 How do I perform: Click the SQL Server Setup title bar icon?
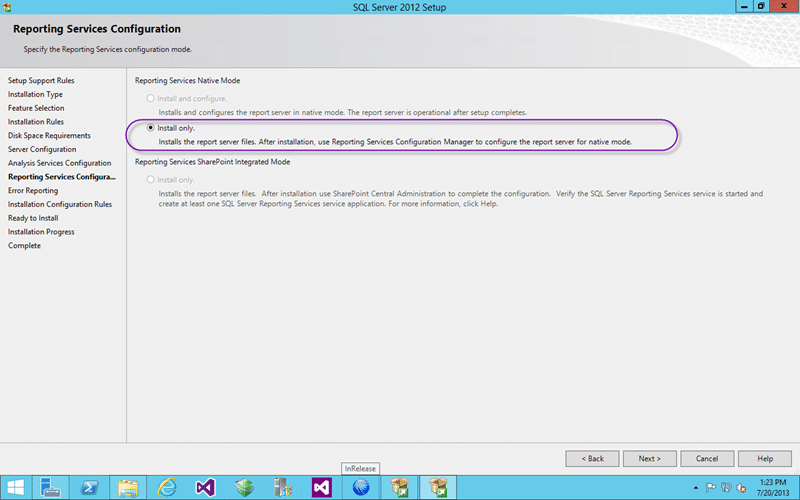coord(7,7)
